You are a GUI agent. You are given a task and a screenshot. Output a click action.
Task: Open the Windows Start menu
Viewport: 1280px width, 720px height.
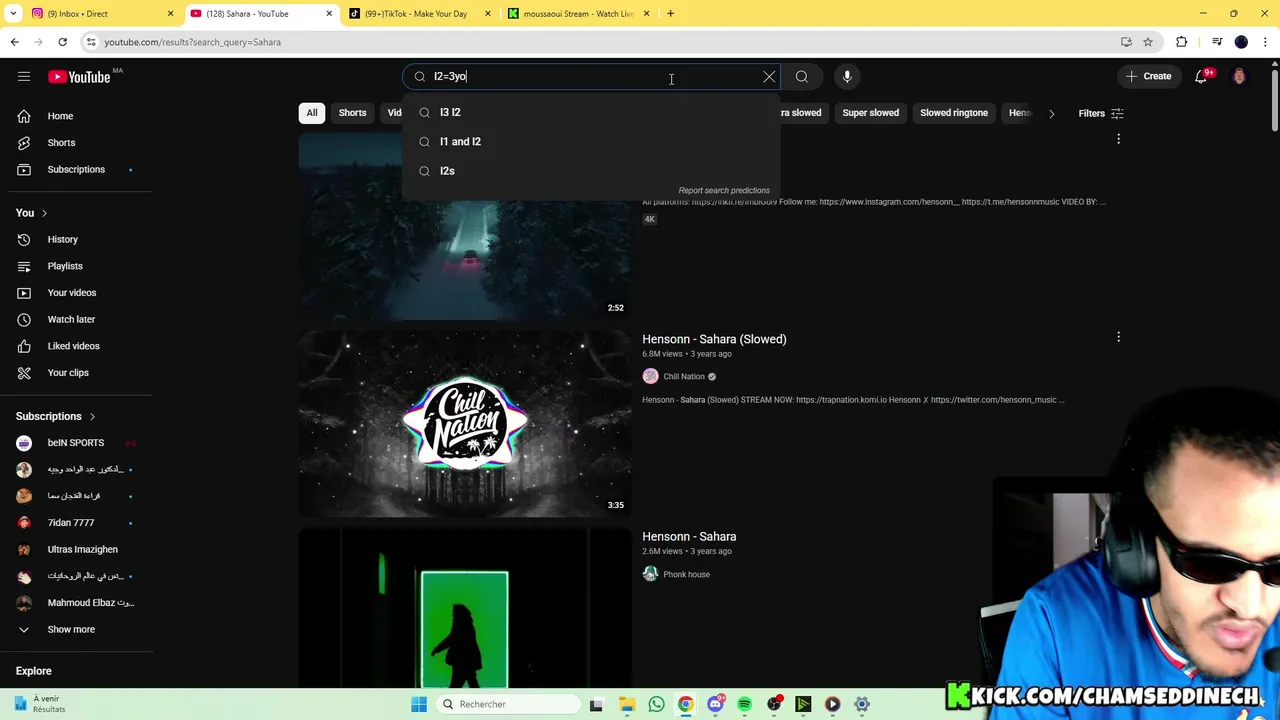pos(419,704)
